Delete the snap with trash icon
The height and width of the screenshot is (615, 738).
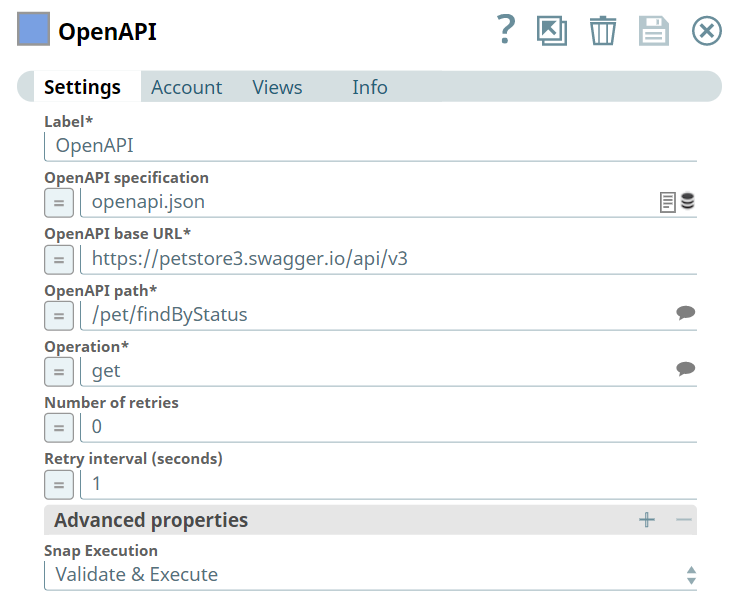click(603, 31)
